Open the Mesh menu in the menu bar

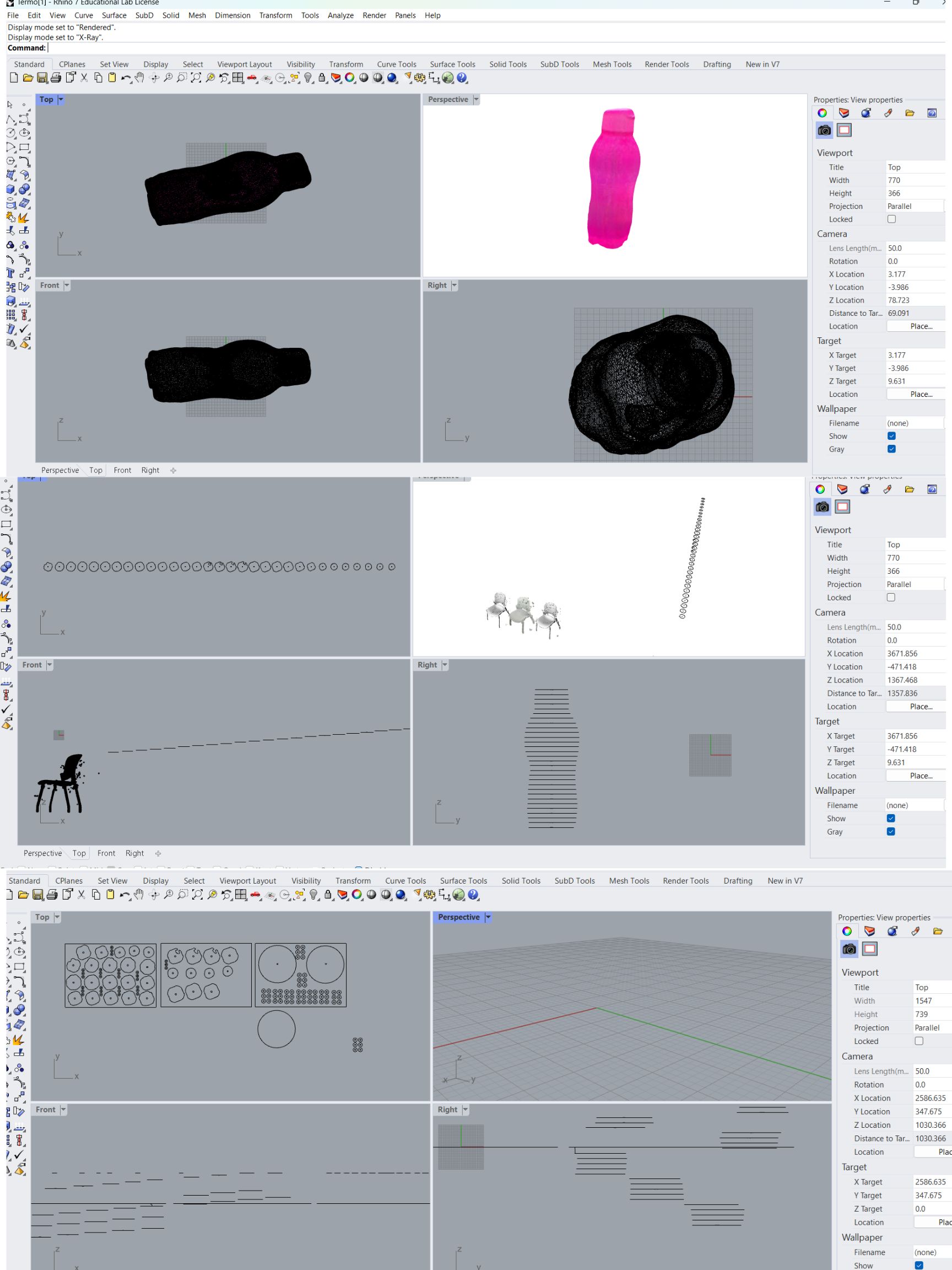pyautogui.click(x=197, y=15)
